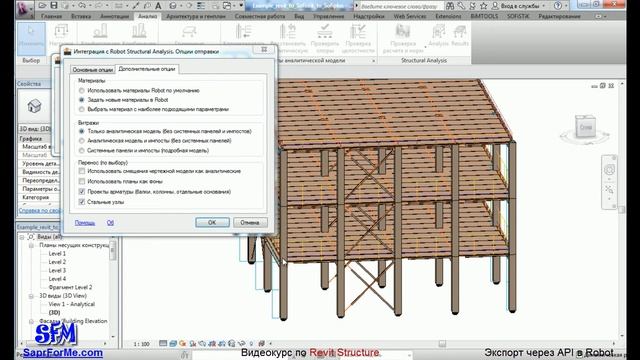Enable use drawing model offsets as analytical checkbox
Screen dimensions: 640x360
point(82,171)
